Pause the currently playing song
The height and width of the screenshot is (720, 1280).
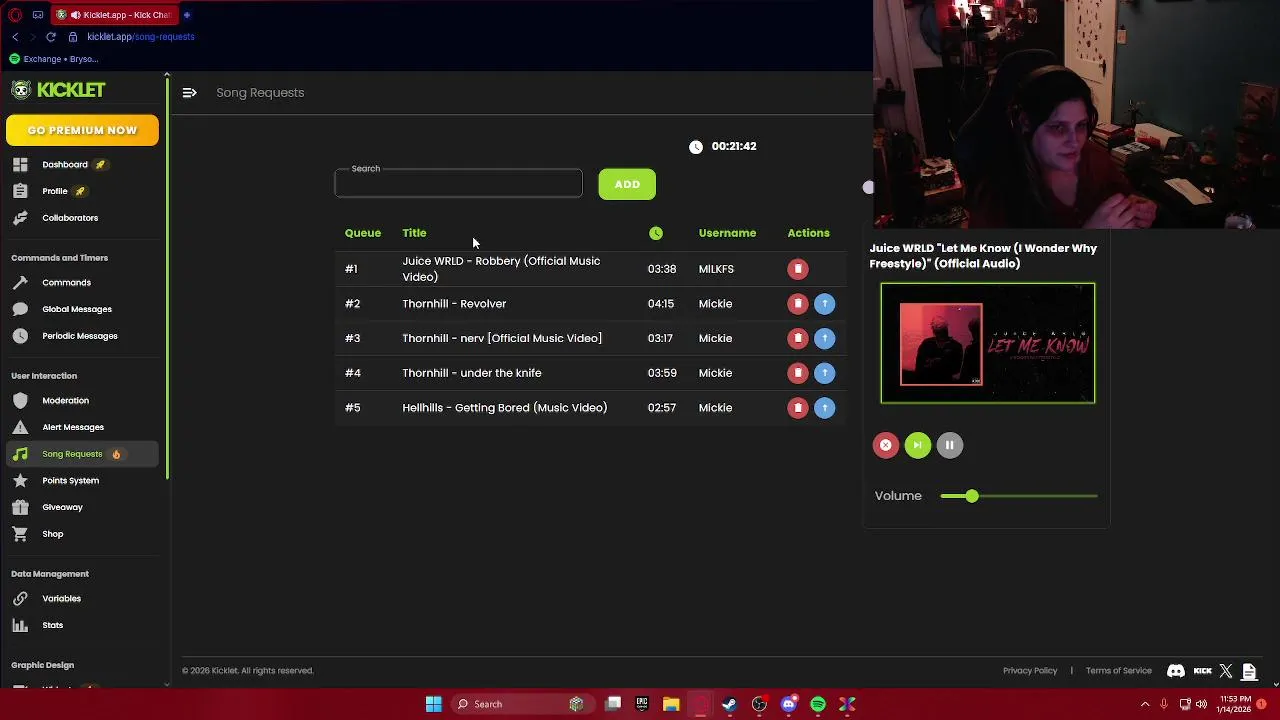[950, 445]
